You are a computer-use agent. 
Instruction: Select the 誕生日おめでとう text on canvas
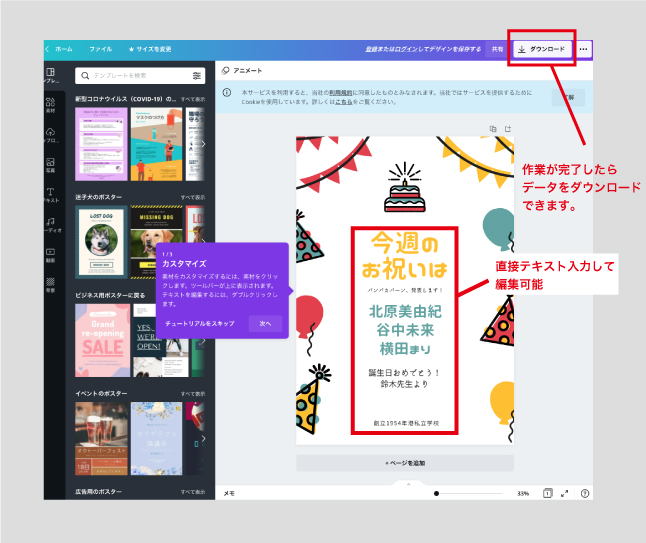click(x=404, y=373)
